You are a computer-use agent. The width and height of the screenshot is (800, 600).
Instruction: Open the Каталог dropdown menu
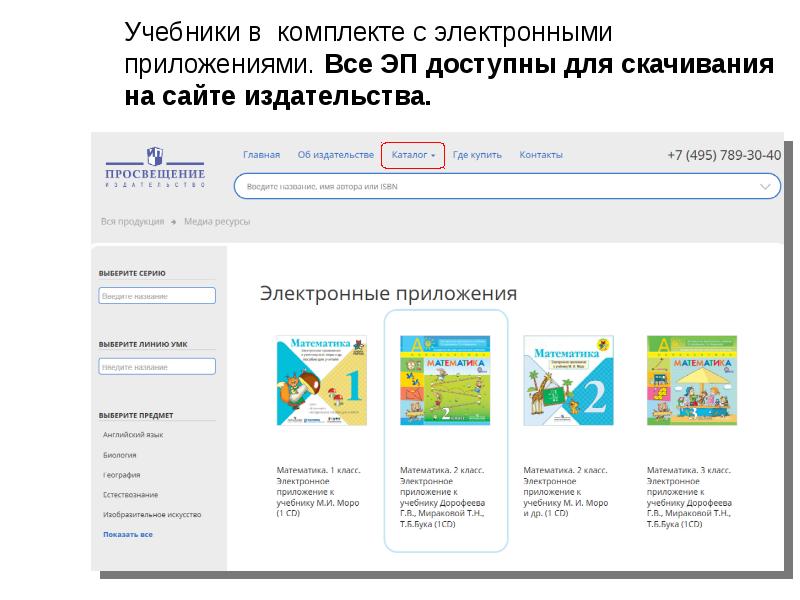413,155
